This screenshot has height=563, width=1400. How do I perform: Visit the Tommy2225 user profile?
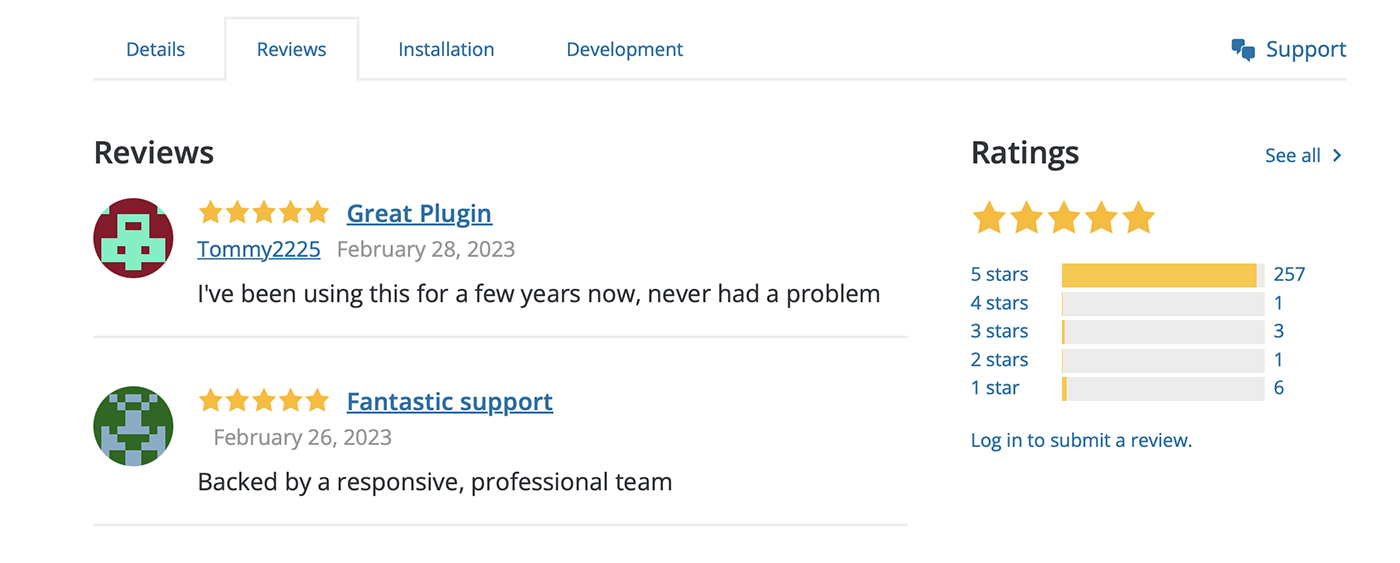point(259,249)
